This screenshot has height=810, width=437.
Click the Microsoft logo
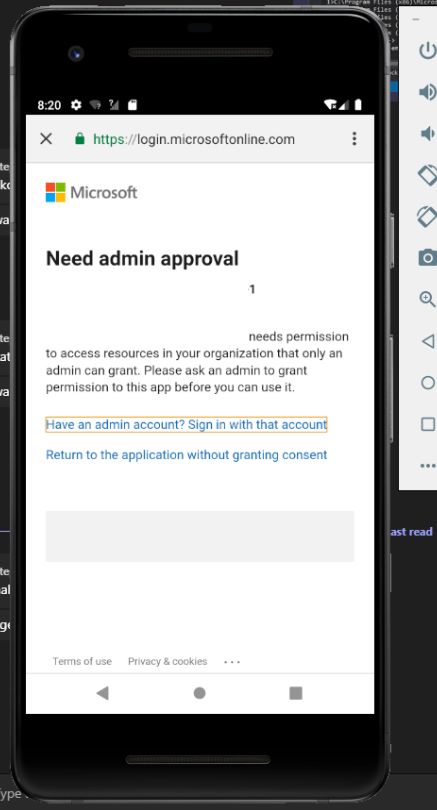[x=91, y=192]
